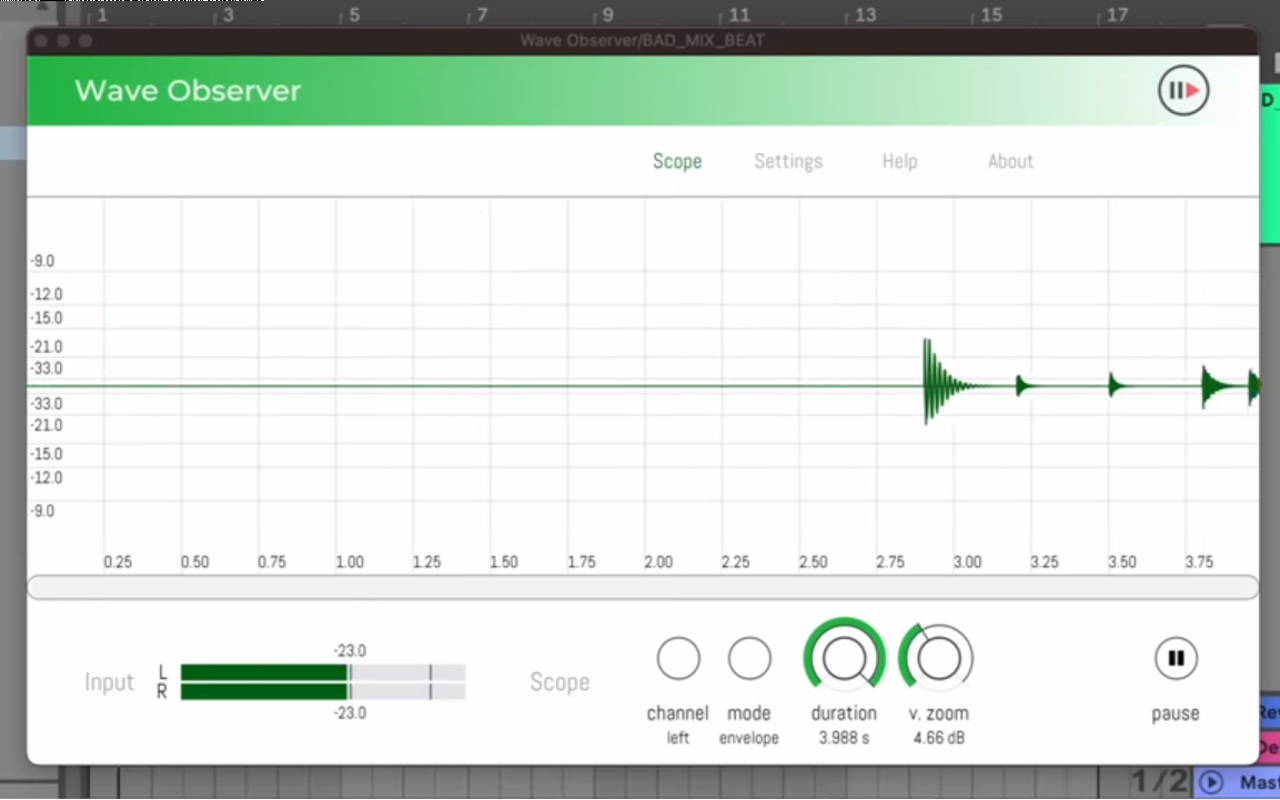Screen dimensions: 1280x800
Task: Click the R input level meter
Action: (323, 691)
